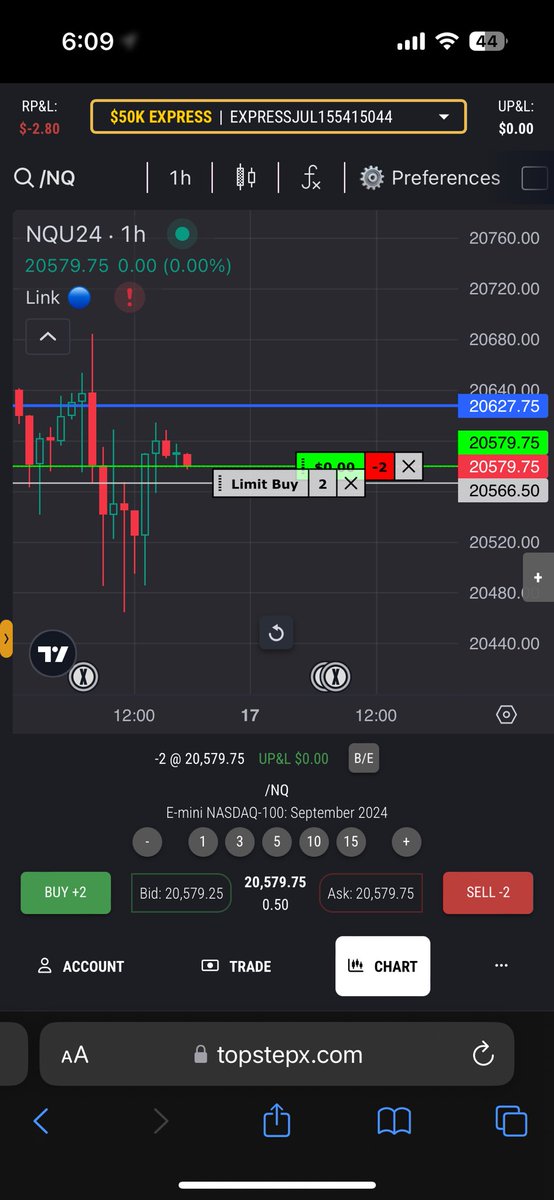Change the 1h chart interval
Viewport: 554px width, 1200px height.
[180, 178]
